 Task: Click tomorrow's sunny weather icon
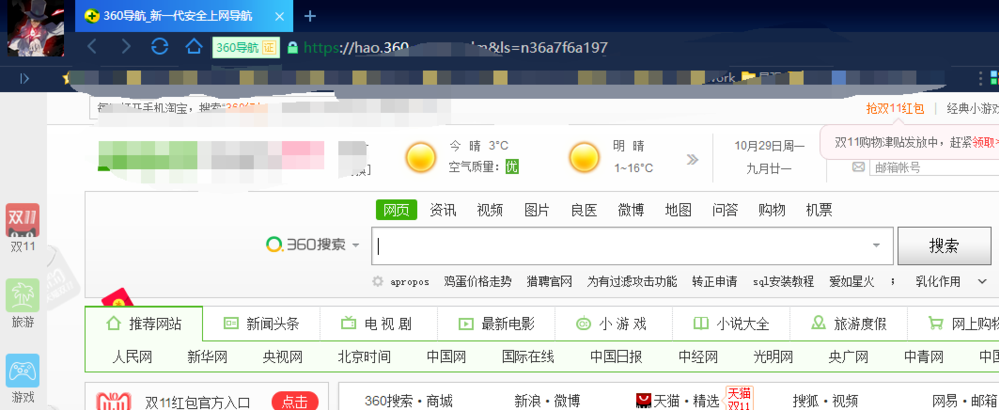pos(584,157)
